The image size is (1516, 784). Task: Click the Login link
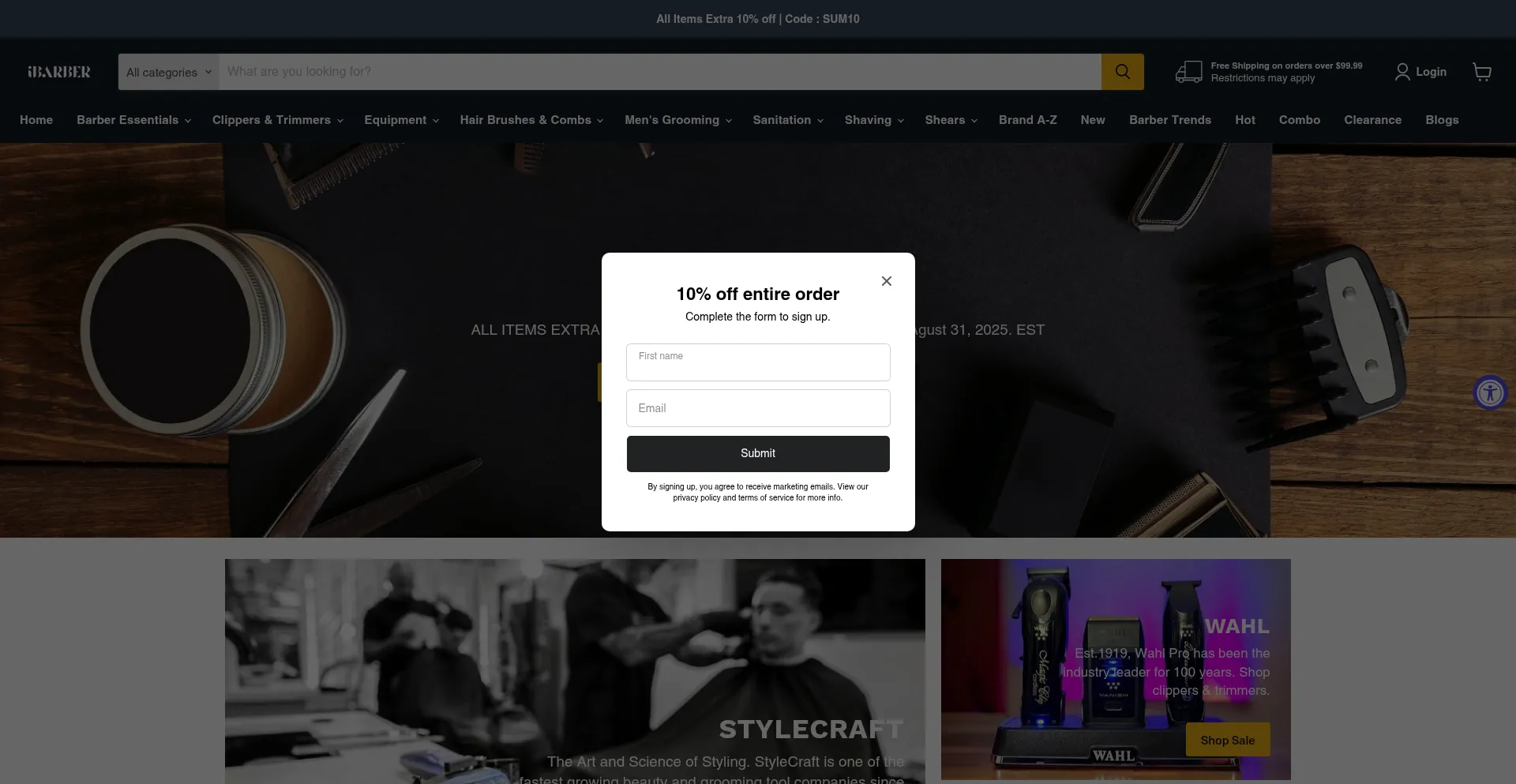1431,72
